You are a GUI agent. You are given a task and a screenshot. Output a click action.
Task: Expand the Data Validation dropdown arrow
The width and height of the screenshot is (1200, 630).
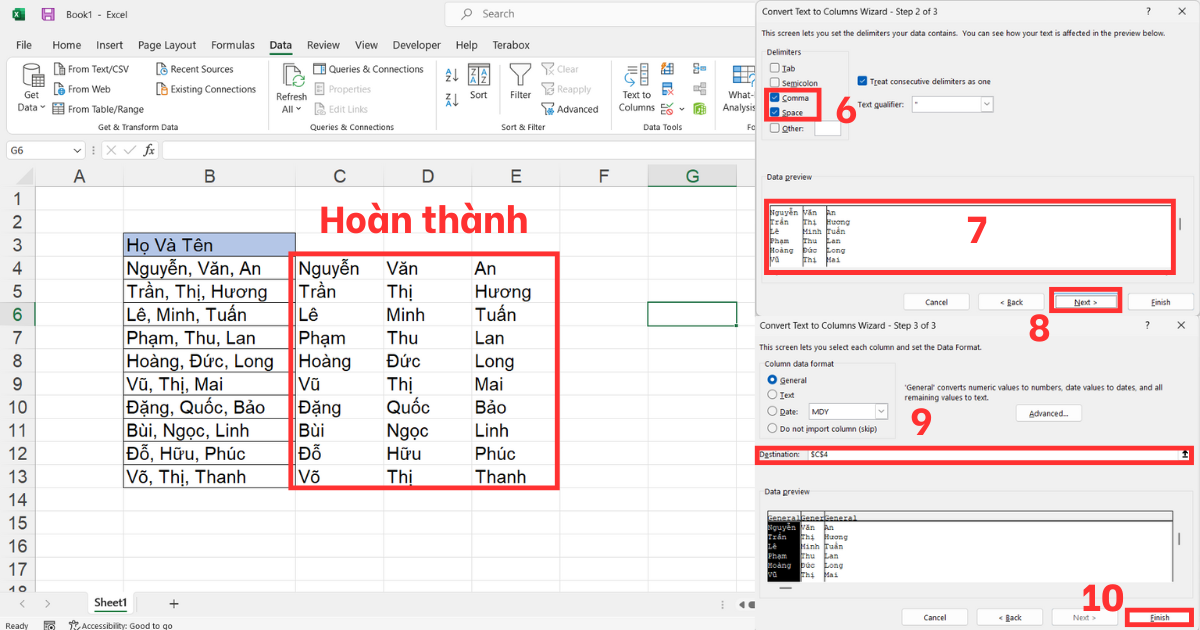coord(682,108)
